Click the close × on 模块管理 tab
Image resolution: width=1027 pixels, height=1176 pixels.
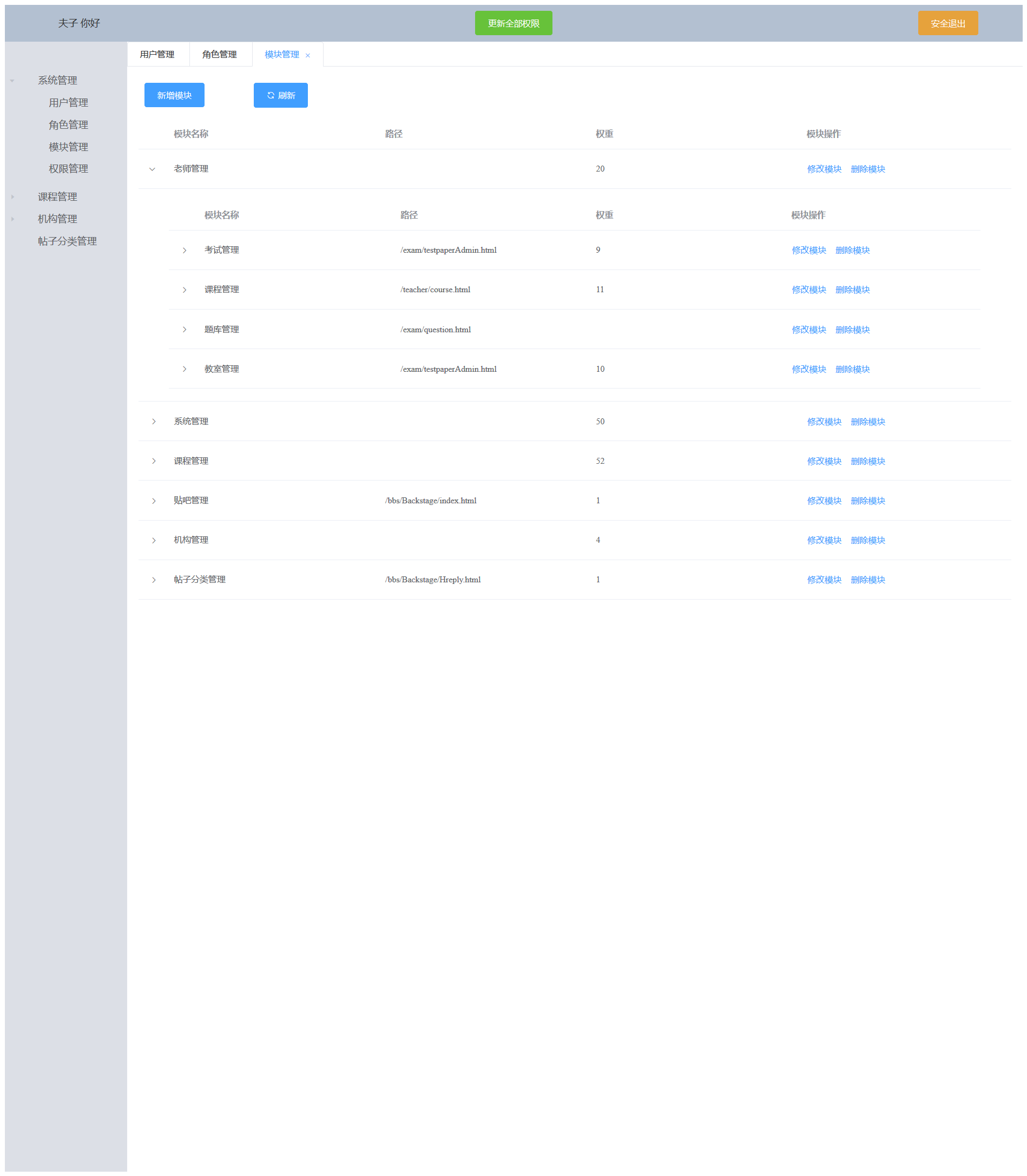point(308,55)
